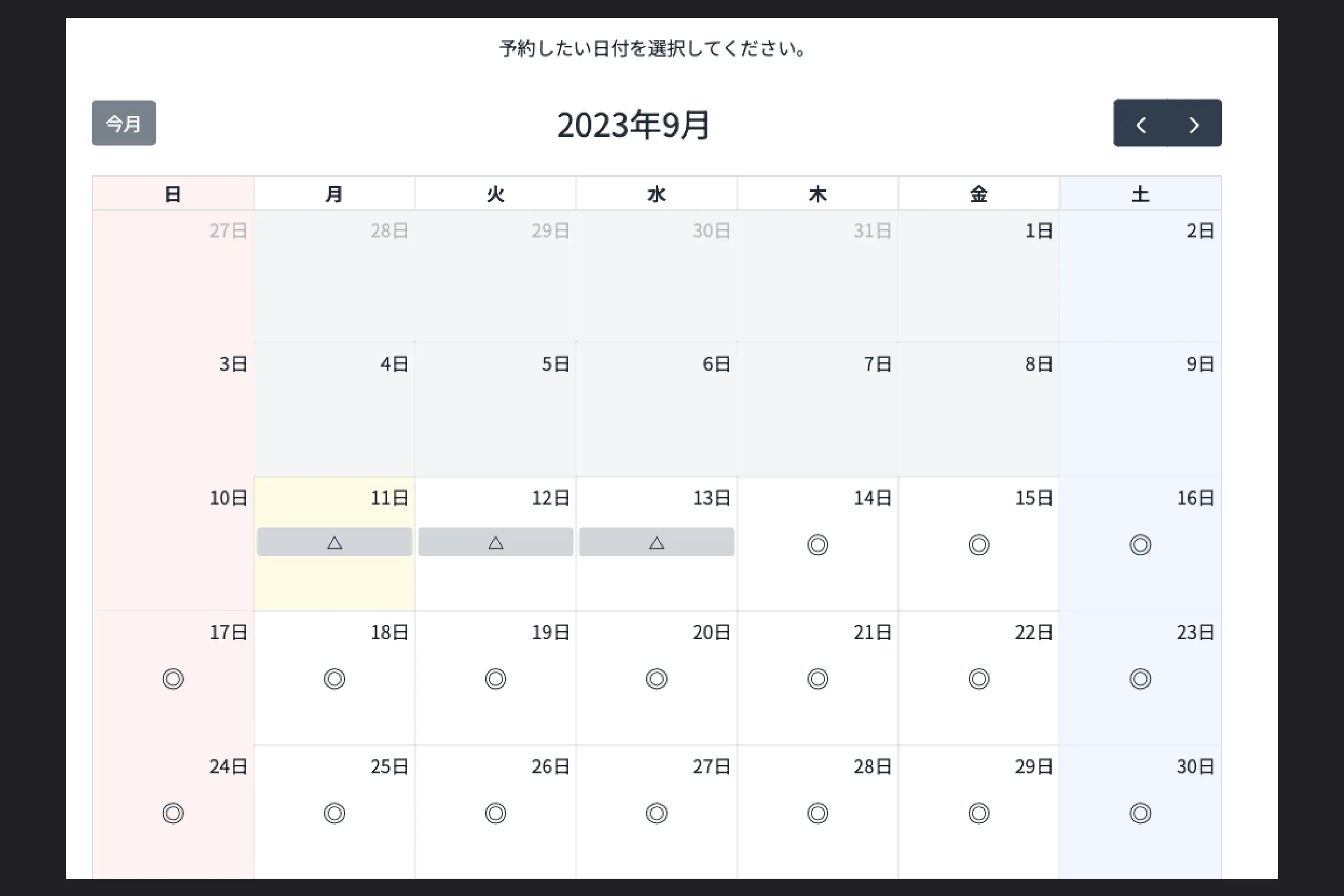Select the ◎ mark on Sunday September 17

pyautogui.click(x=172, y=679)
